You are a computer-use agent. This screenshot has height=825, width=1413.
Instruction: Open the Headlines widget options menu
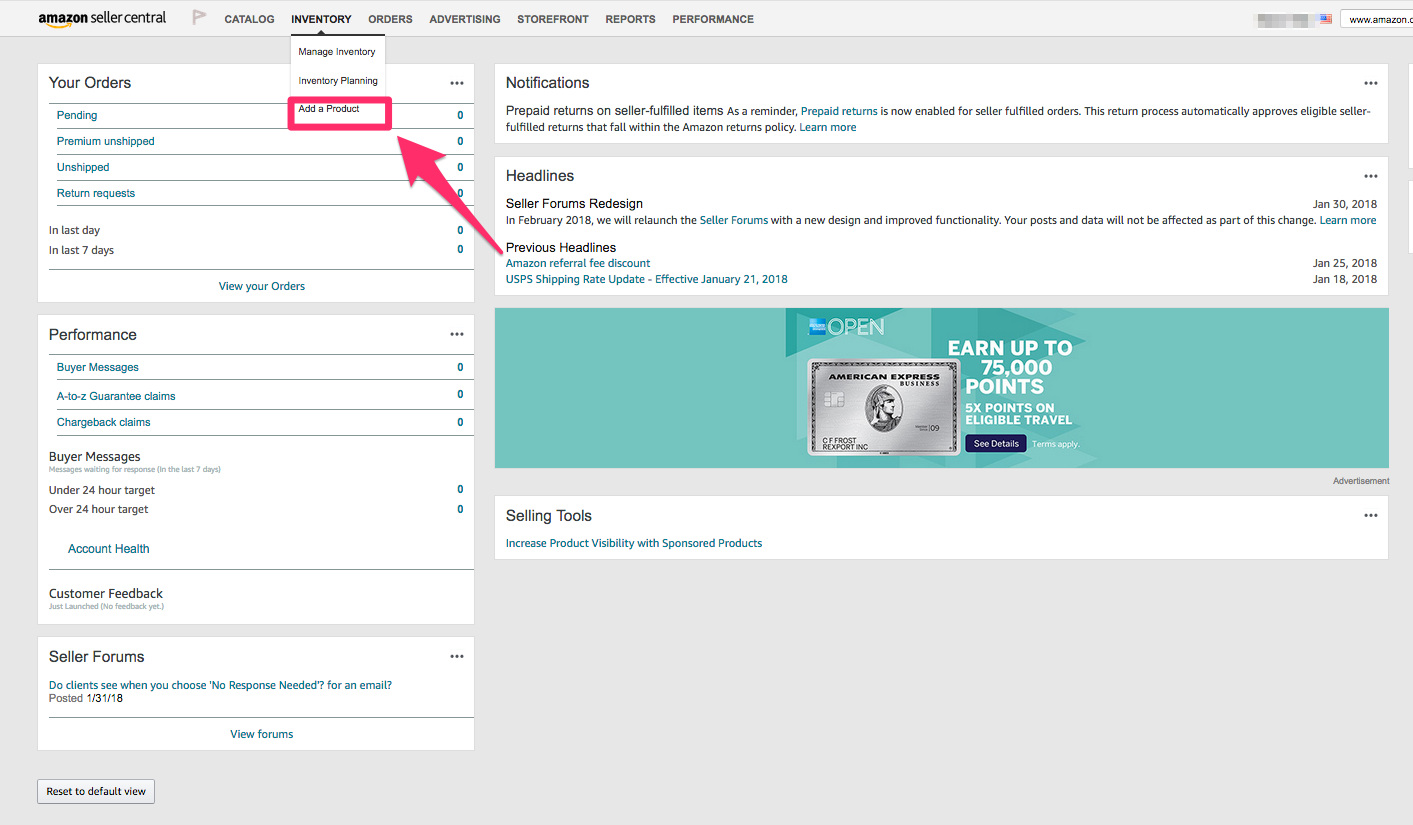click(x=1371, y=176)
